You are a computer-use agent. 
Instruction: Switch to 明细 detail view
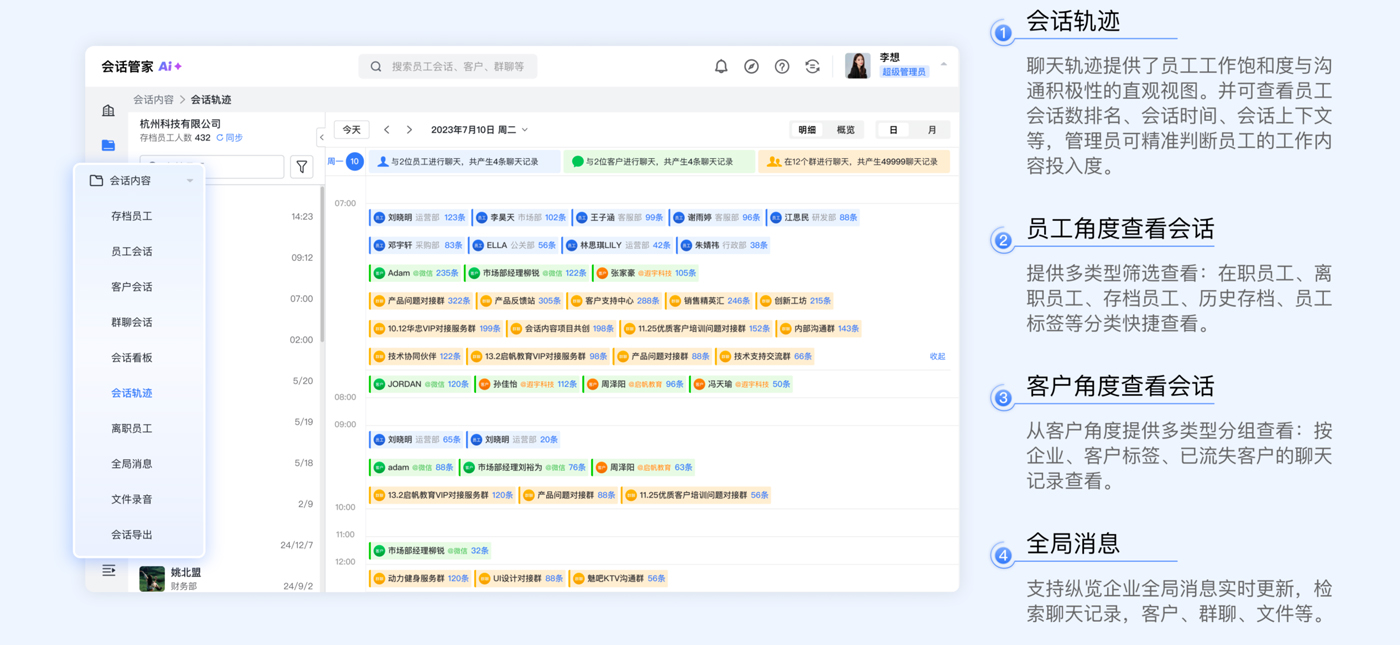807,130
